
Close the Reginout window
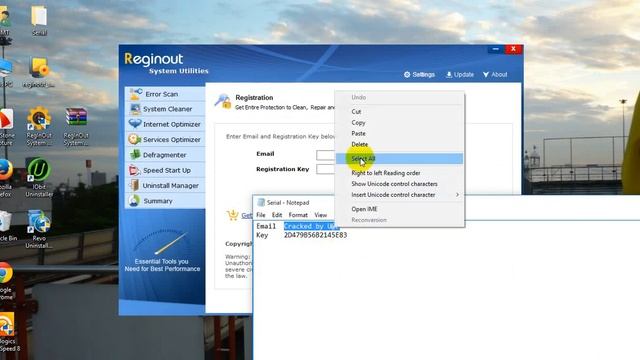[513, 49]
